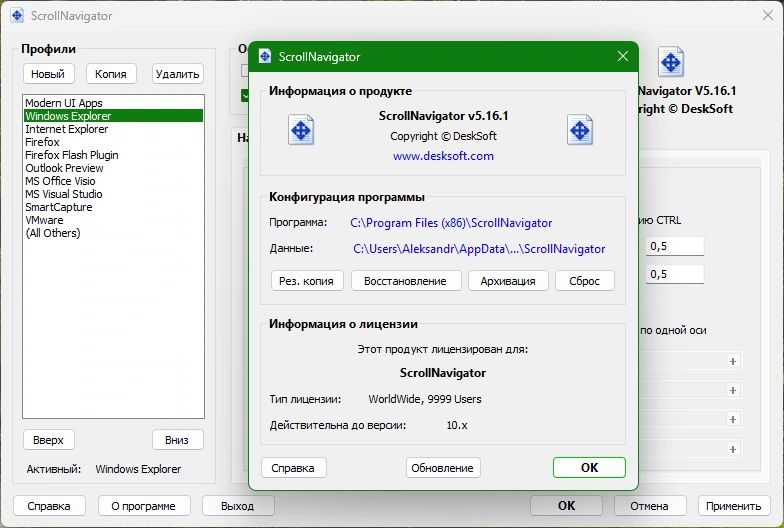Click the ScrollNavigator logo left of the product name
This screenshot has height=528, width=784.
[x=301, y=130]
